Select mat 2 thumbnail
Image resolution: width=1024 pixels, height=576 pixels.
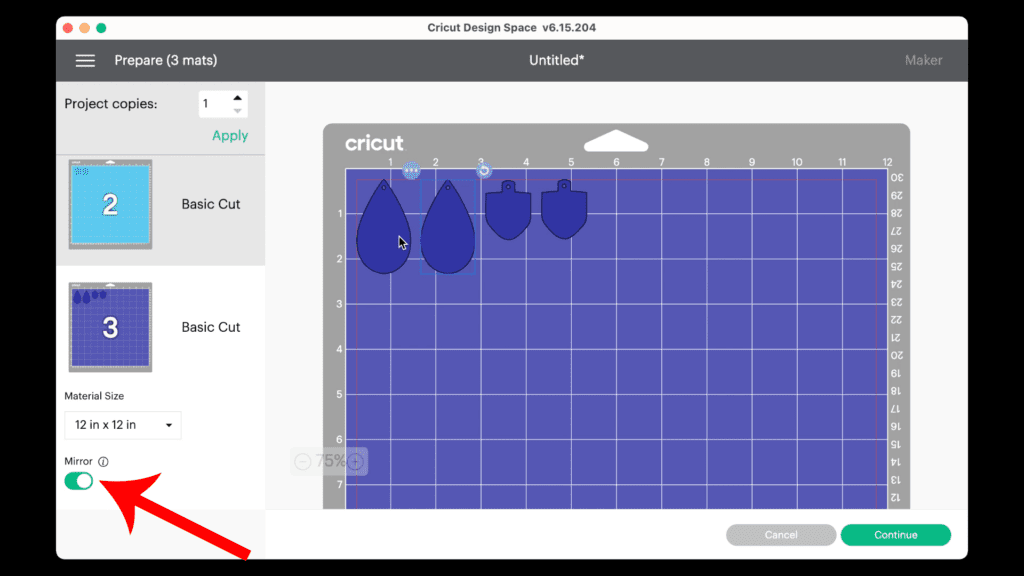click(x=110, y=204)
